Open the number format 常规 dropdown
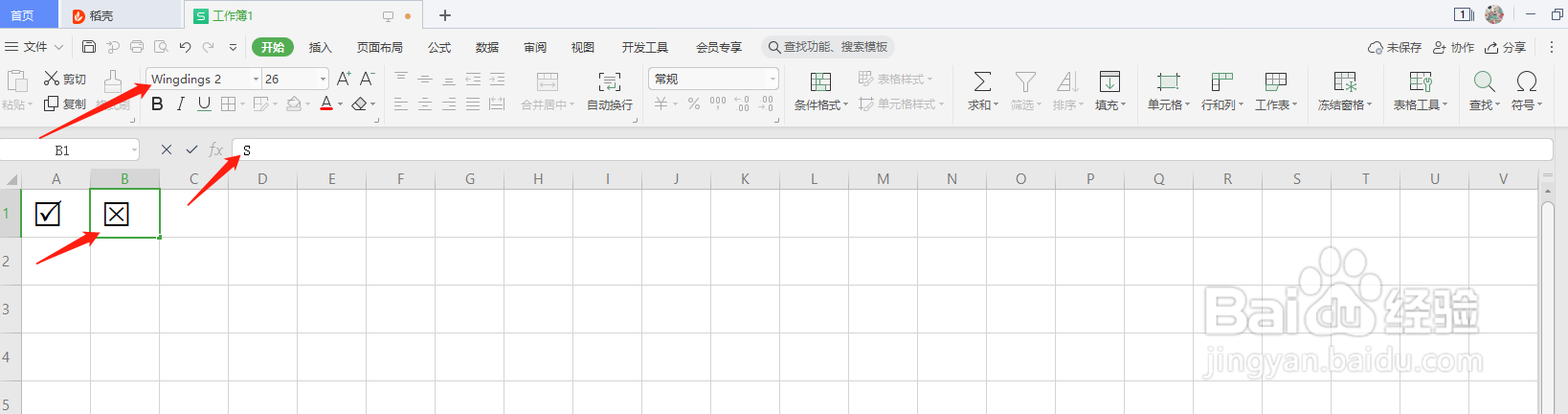The height and width of the screenshot is (414, 1568). click(x=773, y=79)
